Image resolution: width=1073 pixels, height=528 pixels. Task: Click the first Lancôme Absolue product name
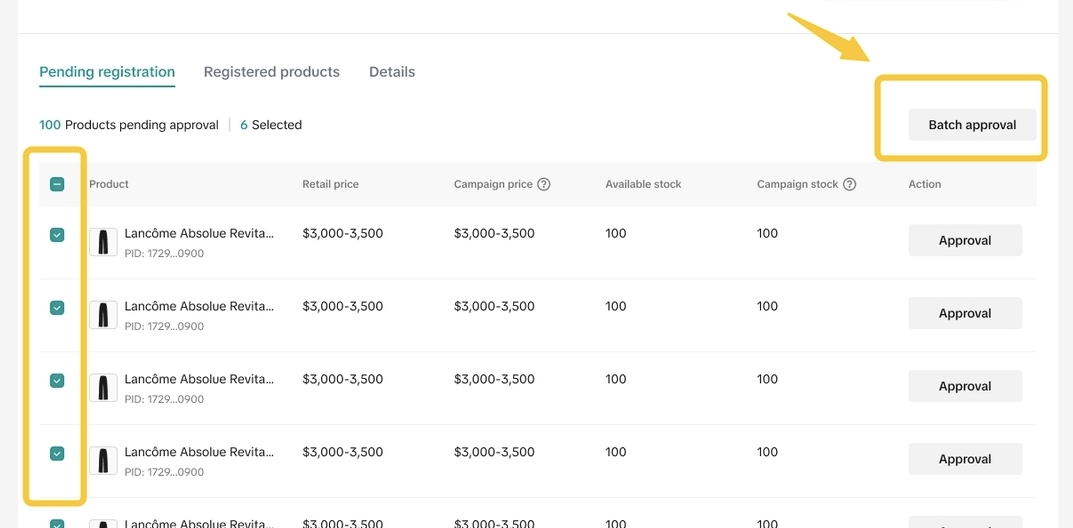pos(198,233)
